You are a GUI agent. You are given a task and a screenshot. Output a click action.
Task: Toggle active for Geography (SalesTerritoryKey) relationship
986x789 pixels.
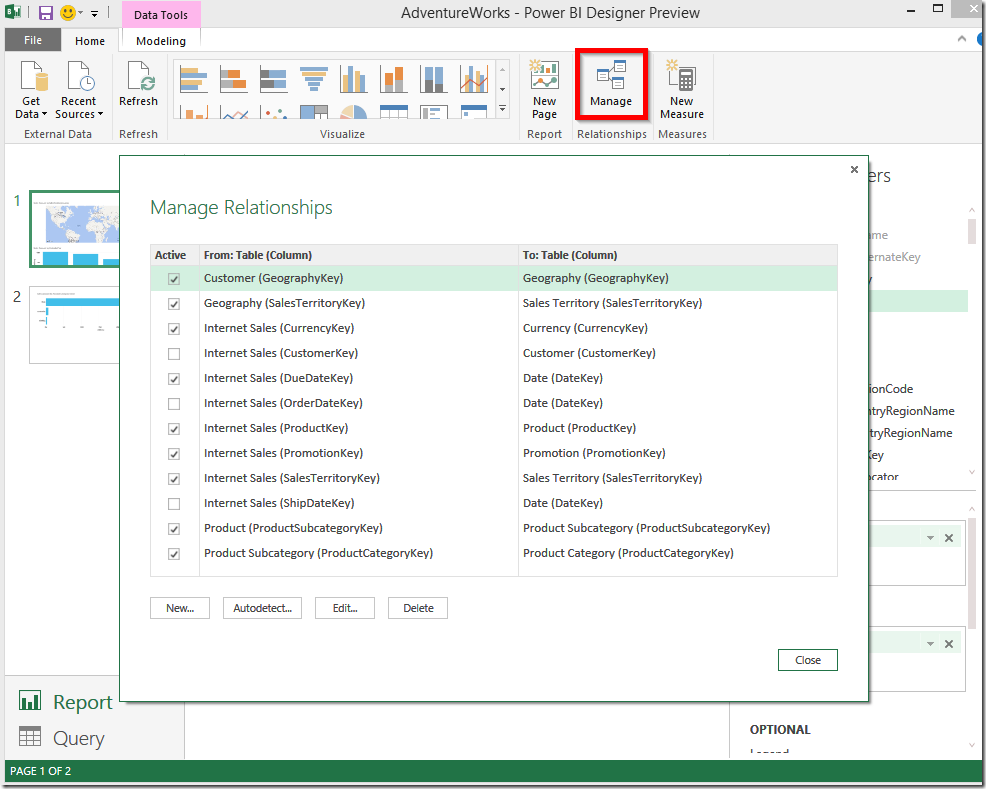point(174,304)
